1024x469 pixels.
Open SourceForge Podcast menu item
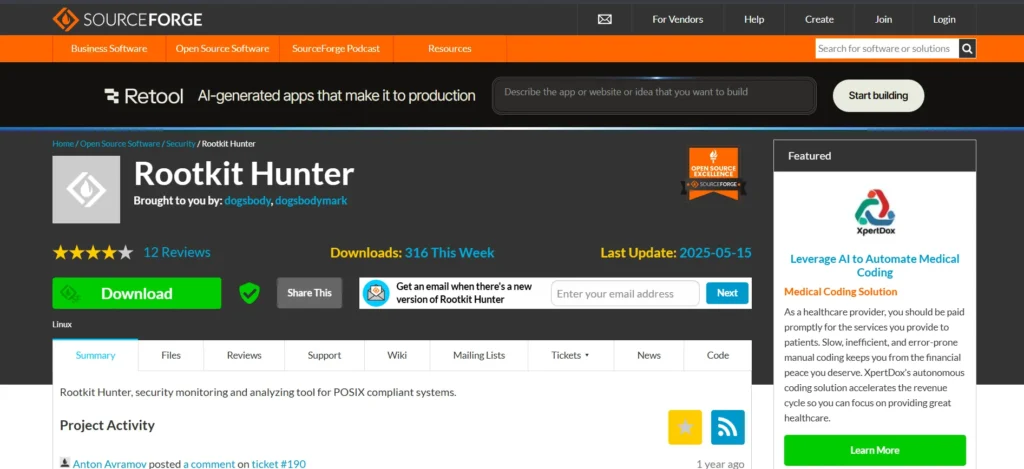point(336,48)
